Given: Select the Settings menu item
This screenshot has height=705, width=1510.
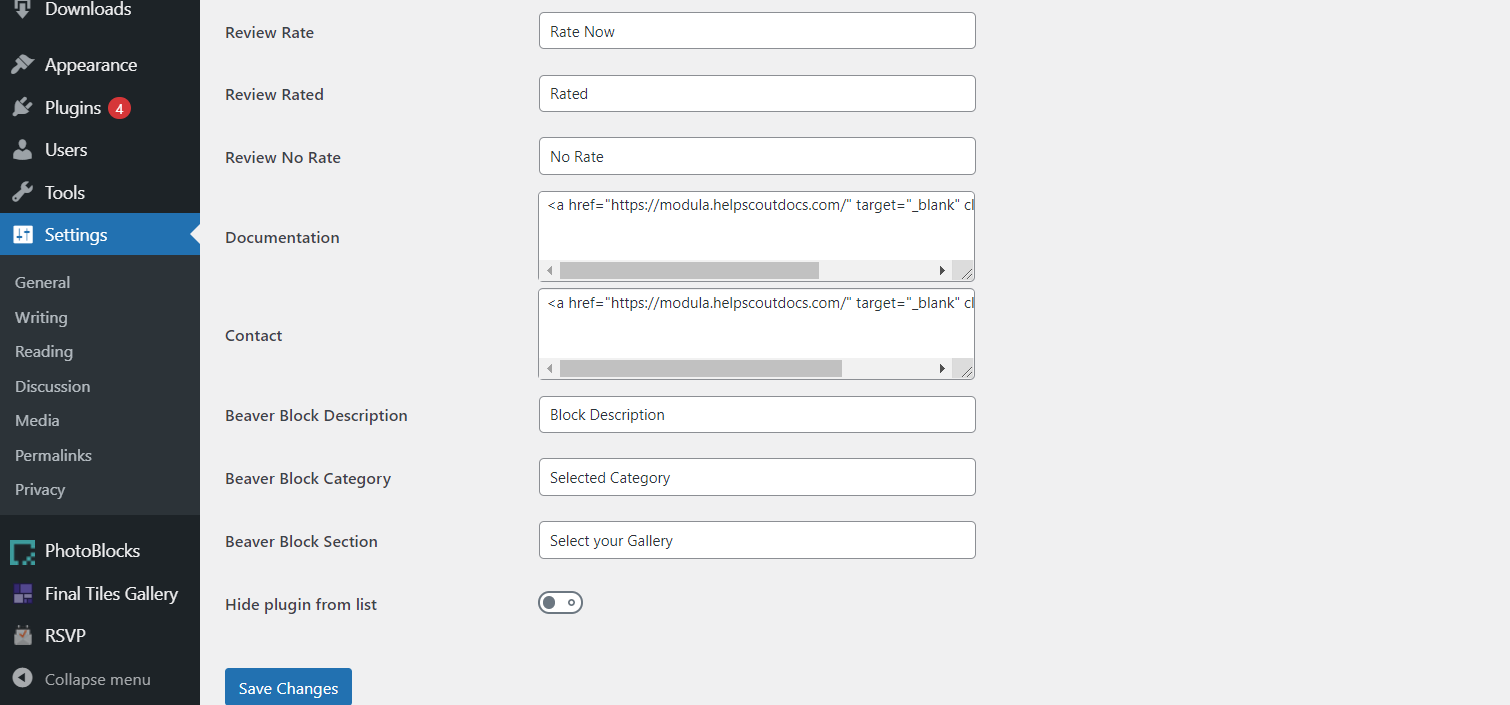Looking at the screenshot, I should (x=100, y=235).
